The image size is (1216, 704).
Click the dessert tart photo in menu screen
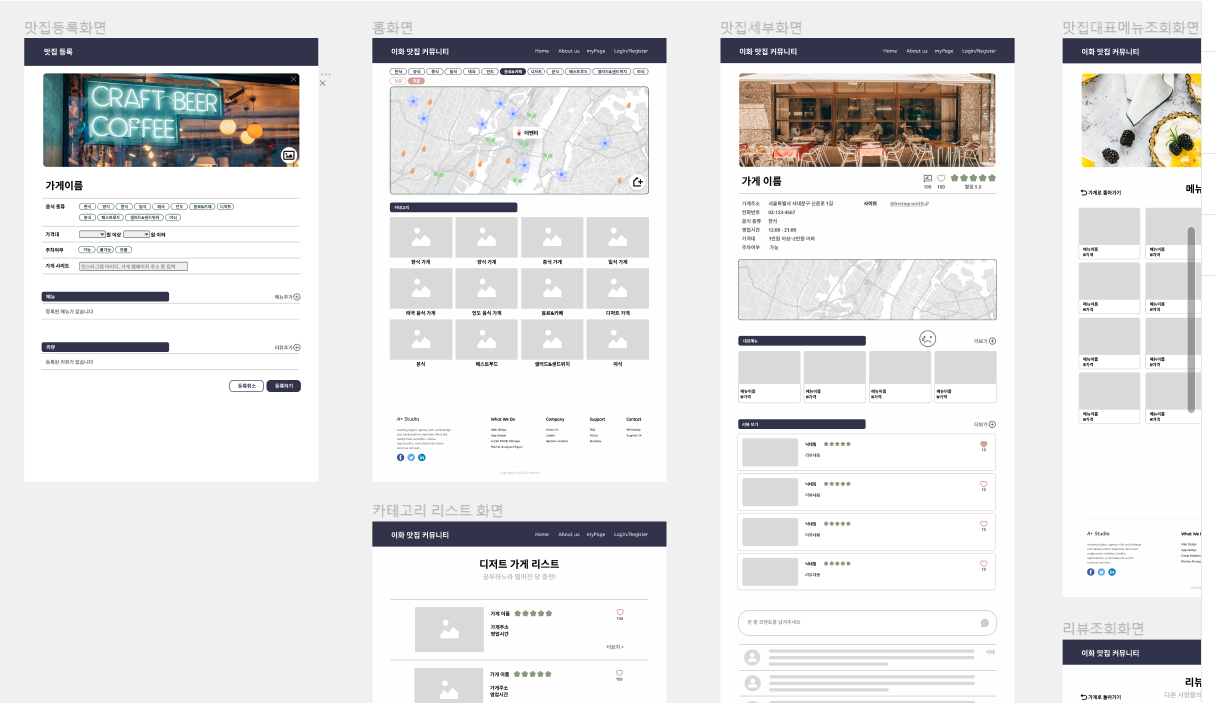coord(1141,120)
